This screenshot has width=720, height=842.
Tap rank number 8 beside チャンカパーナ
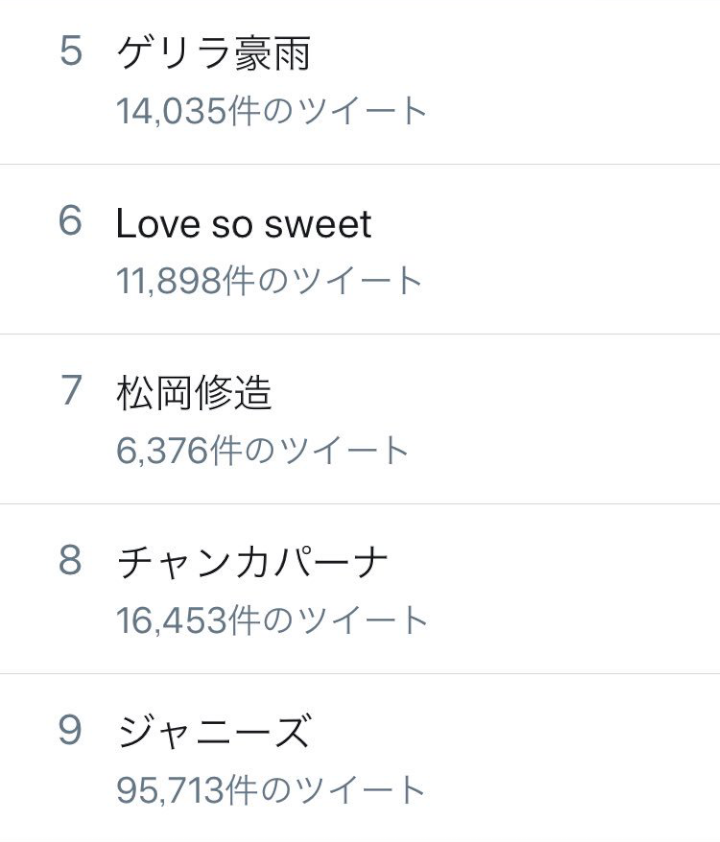pos(70,563)
